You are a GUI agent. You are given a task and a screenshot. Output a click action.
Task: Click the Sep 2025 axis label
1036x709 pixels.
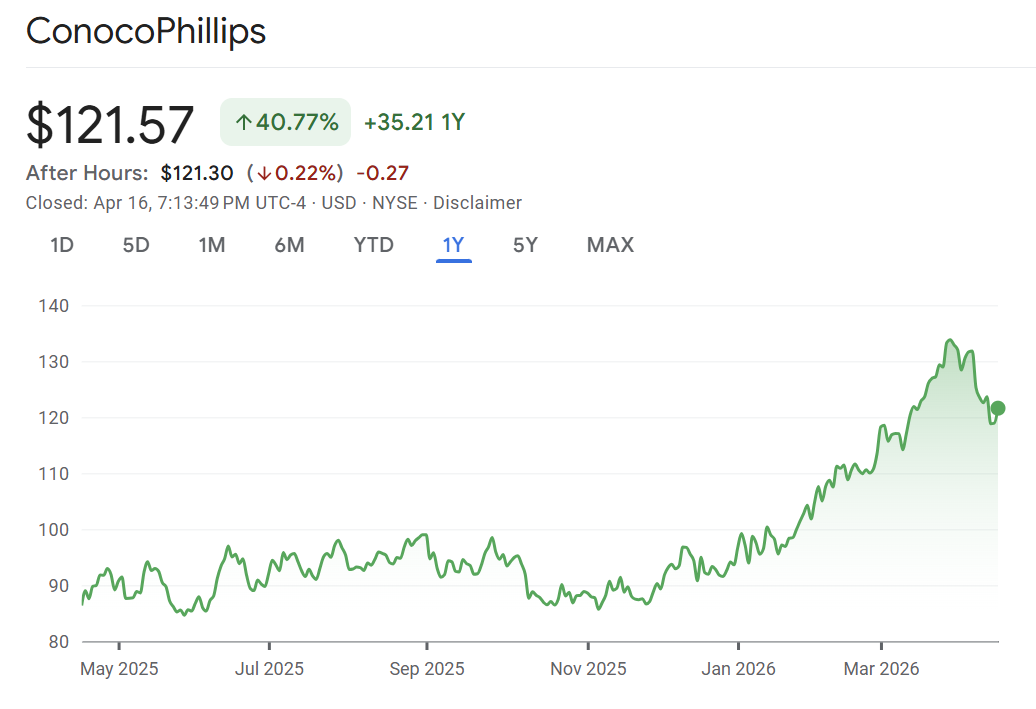(x=426, y=669)
